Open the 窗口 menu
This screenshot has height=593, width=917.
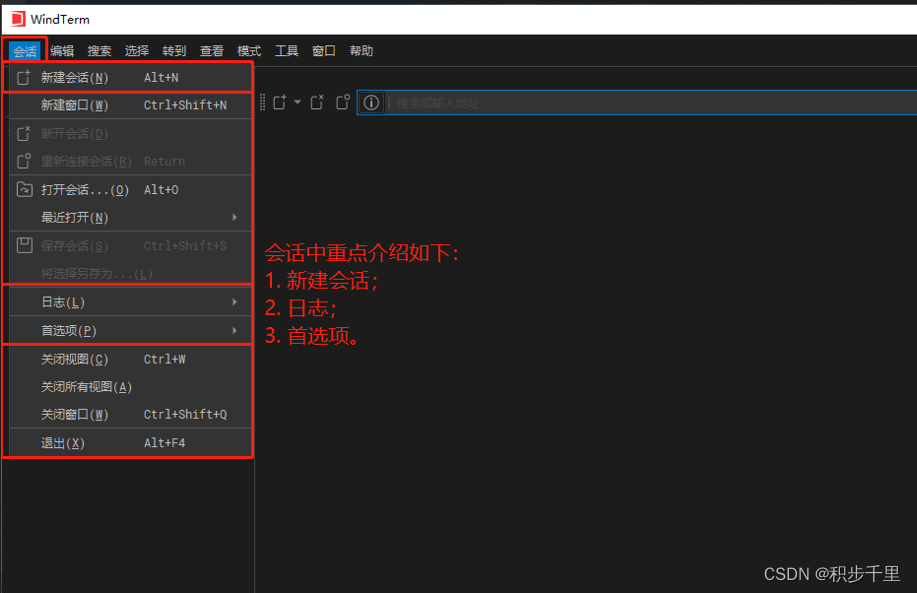point(324,51)
